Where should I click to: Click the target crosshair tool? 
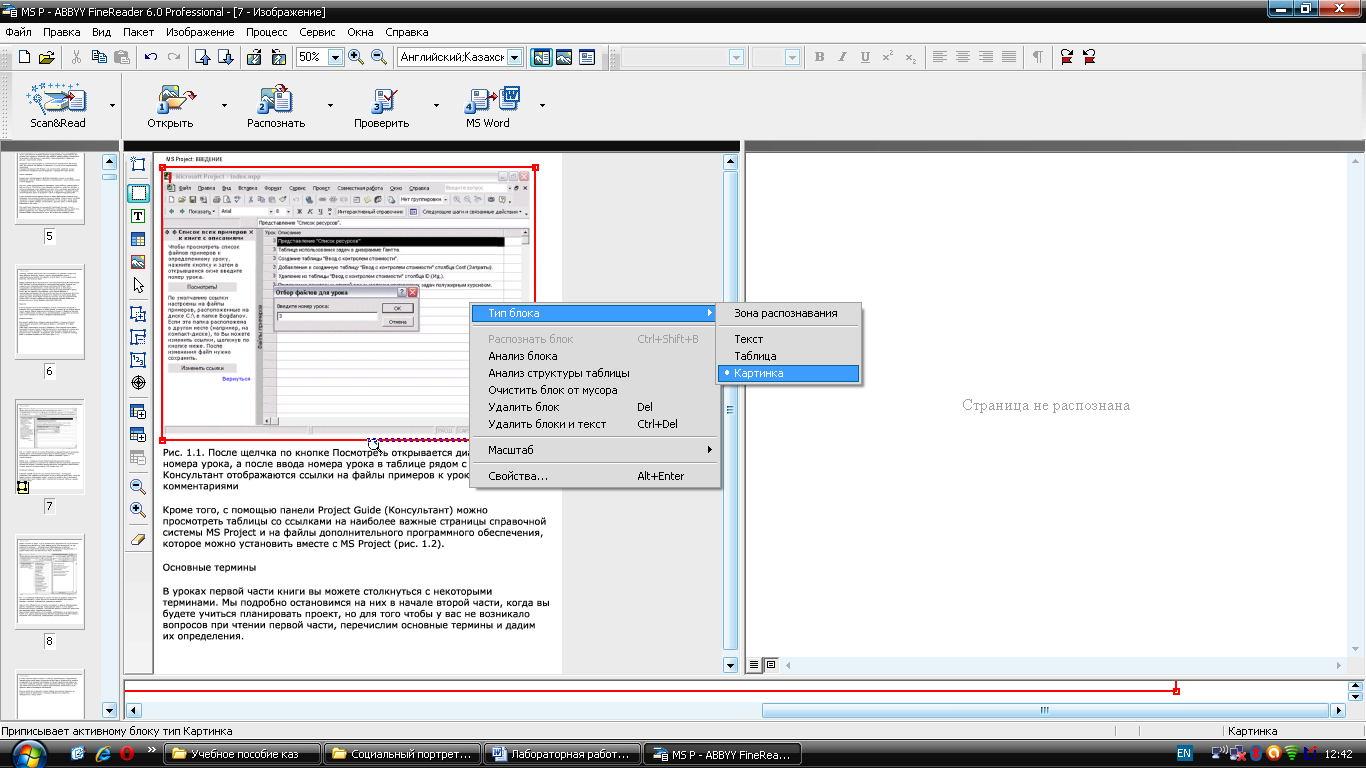pyautogui.click(x=138, y=384)
